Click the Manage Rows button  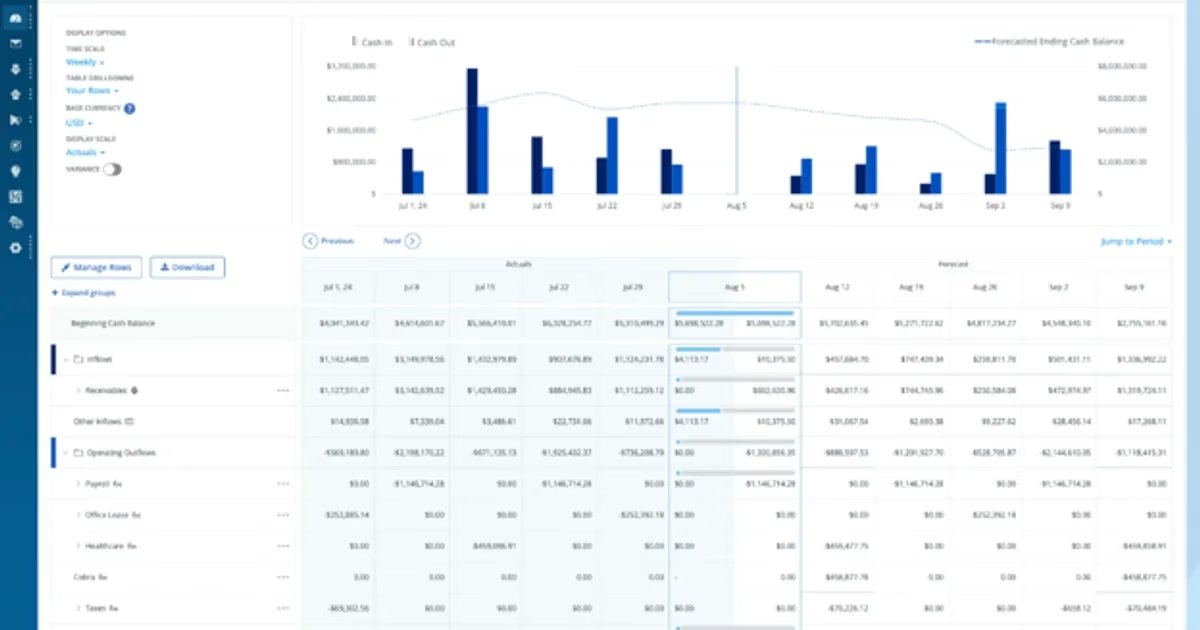point(96,267)
